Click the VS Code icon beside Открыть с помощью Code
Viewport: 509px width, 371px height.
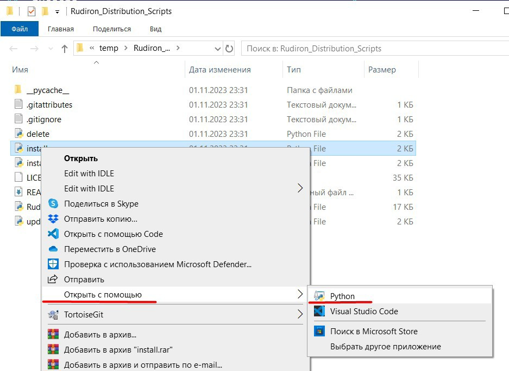(53, 234)
